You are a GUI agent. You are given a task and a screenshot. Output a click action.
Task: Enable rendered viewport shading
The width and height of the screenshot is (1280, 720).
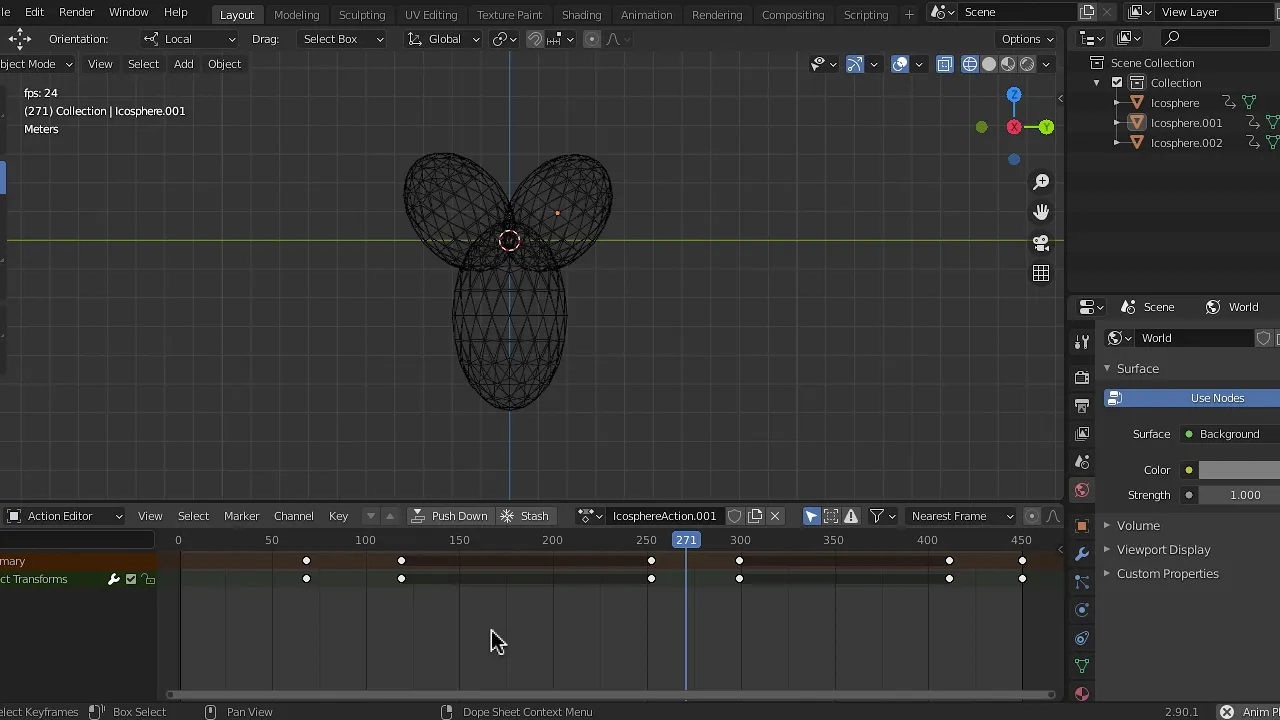pos(1027,64)
